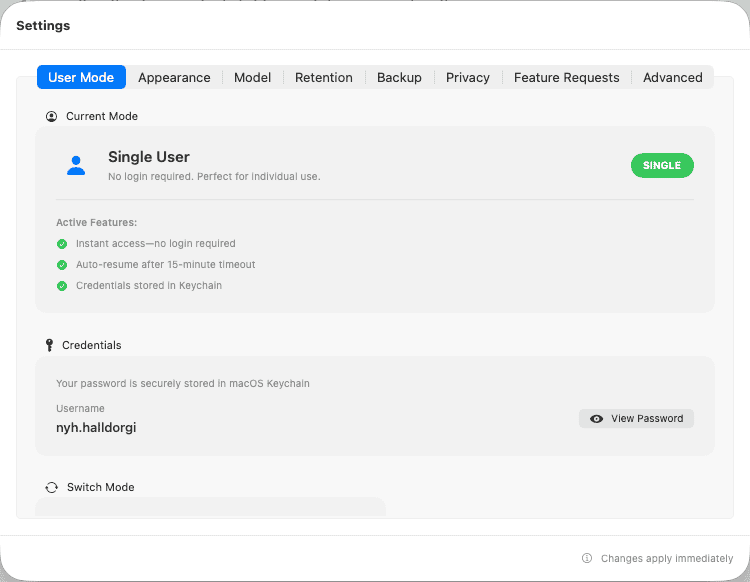The width and height of the screenshot is (750, 582).
Task: Click the Current Mode profile icon
Action: (x=51, y=117)
